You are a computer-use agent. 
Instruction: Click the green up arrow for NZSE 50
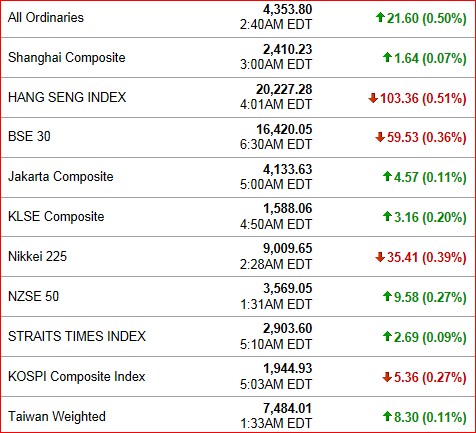point(387,296)
